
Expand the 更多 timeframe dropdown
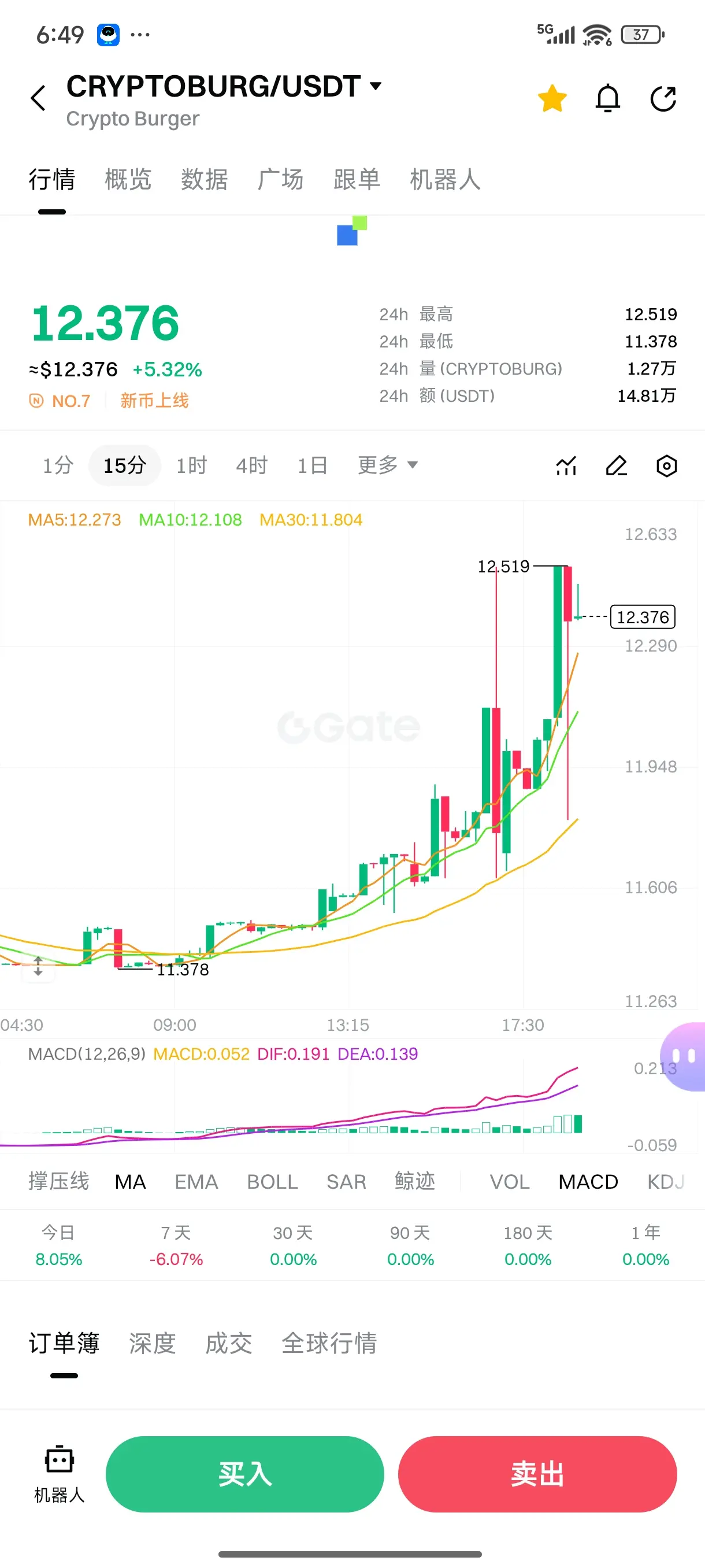[x=388, y=465]
